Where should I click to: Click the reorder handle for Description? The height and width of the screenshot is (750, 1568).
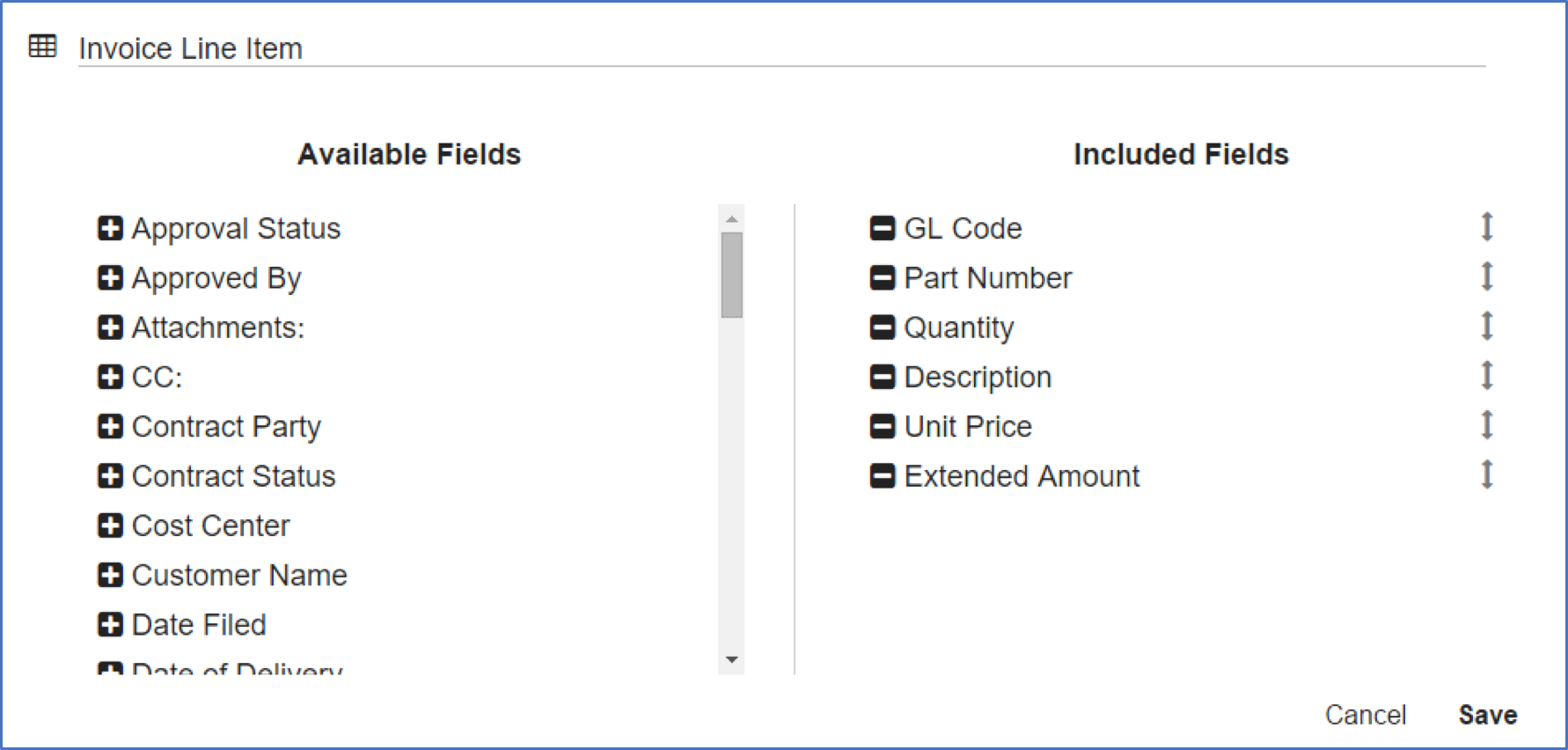1486,376
